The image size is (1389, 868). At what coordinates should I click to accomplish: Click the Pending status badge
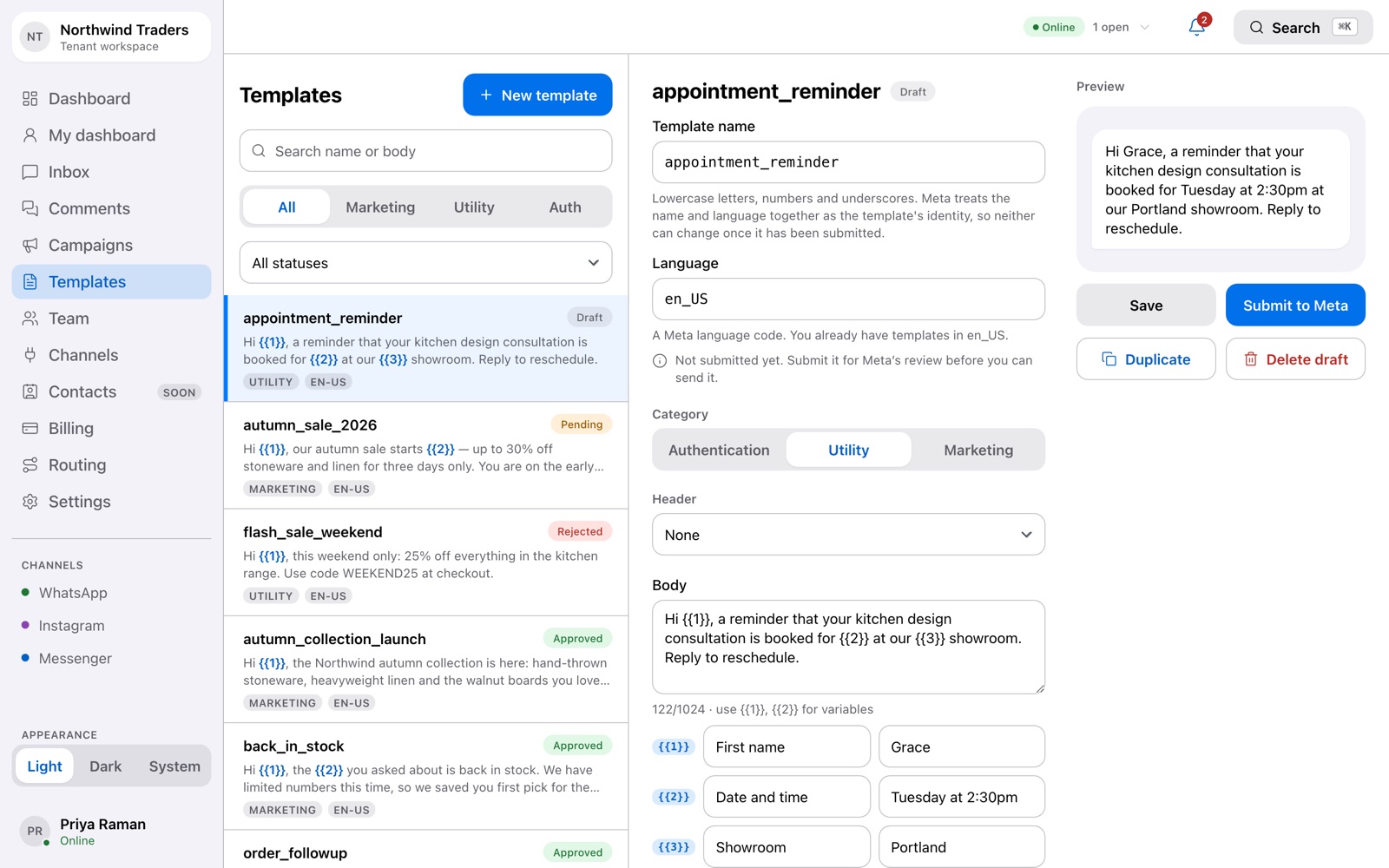[582, 424]
